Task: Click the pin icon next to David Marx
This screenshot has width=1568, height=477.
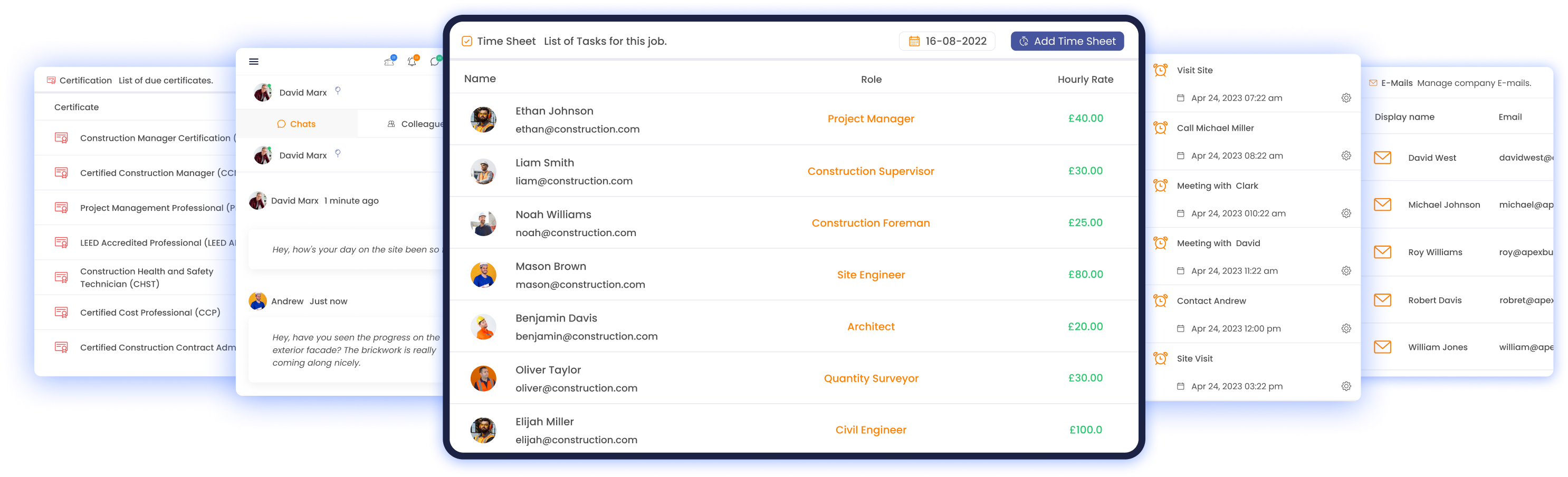Action: pyautogui.click(x=338, y=91)
